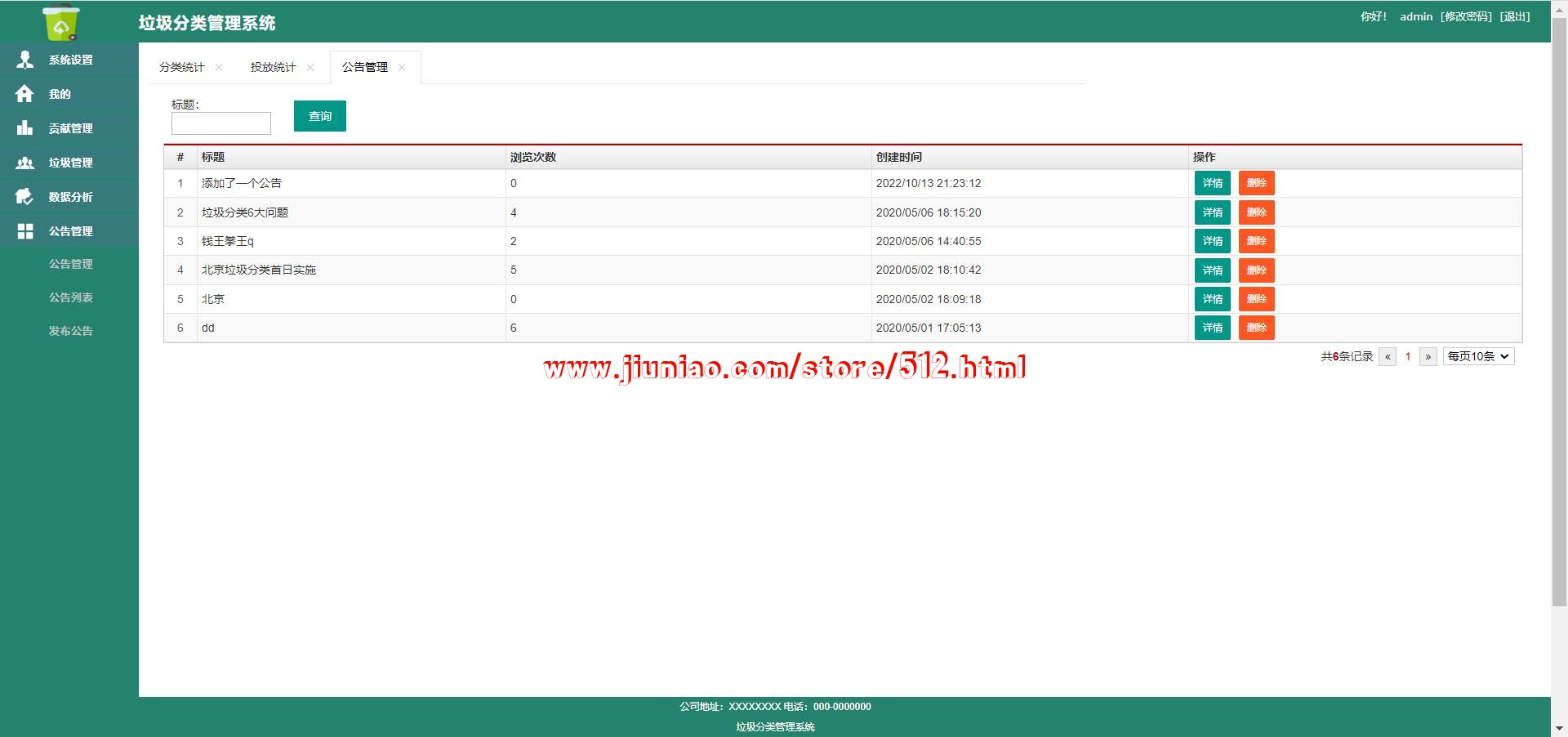Click the green trash bin logo

tap(61, 22)
